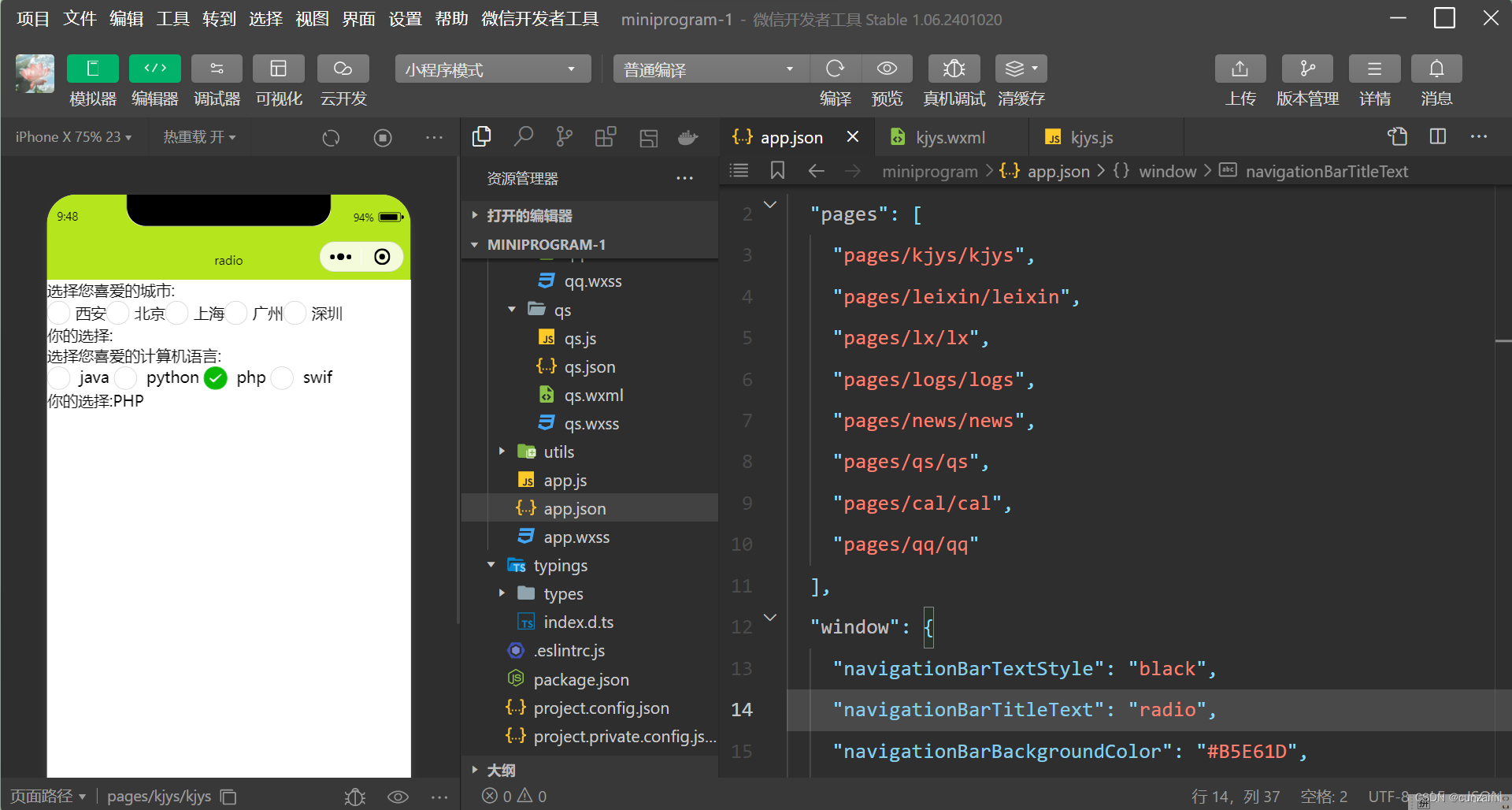
Task: Open project.config.json file
Action: point(590,708)
